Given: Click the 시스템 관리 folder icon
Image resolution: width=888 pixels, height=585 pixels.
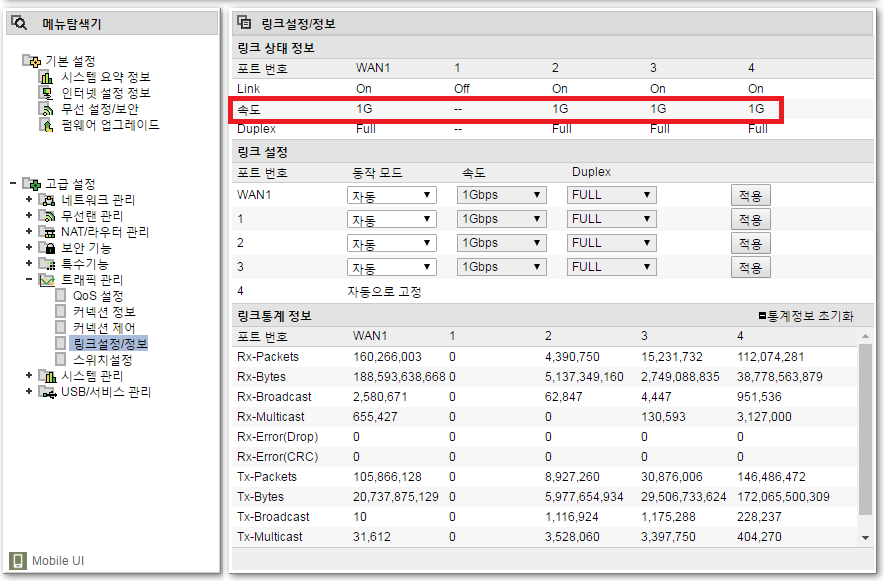Looking at the screenshot, I should [47, 376].
